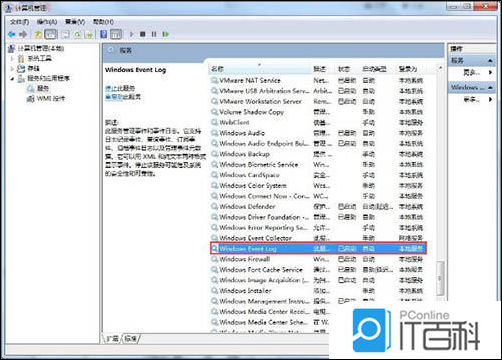Collapse the 服务和应用程序 tree node arrow
This screenshot has height=360, width=502.
coord(12,79)
